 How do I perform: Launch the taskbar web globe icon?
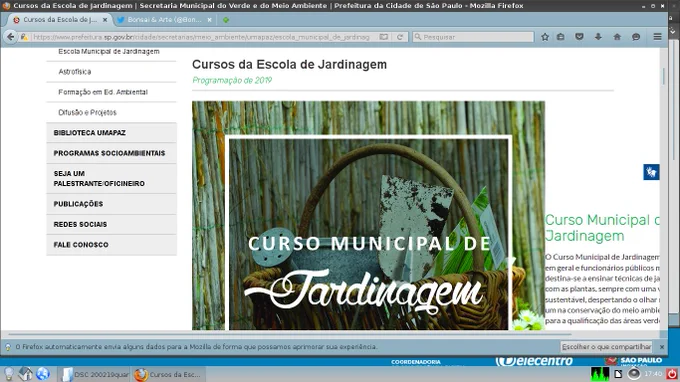pos(42,374)
